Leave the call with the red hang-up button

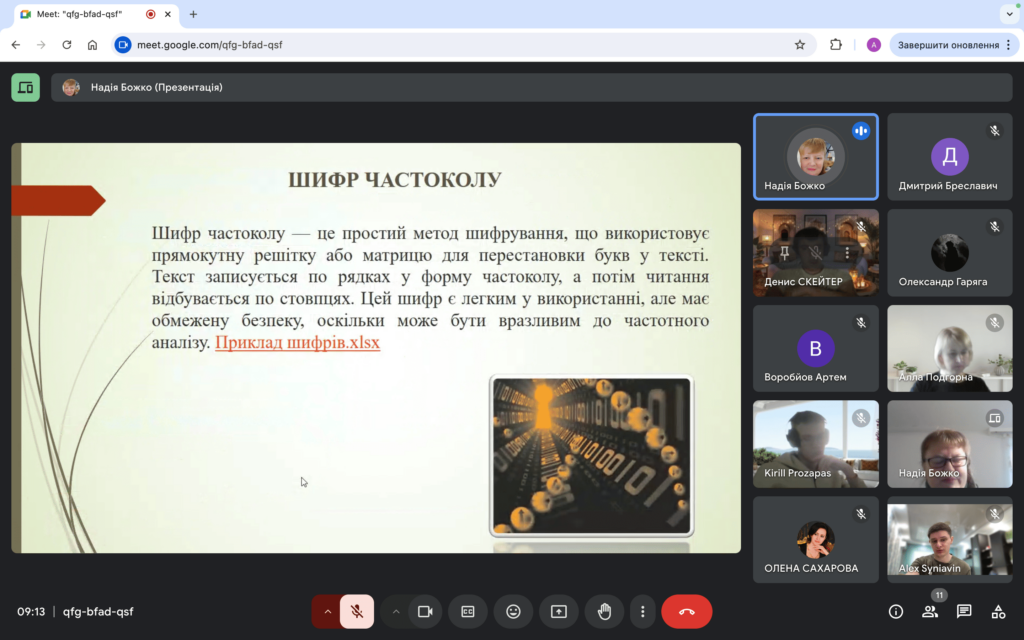[x=686, y=612]
